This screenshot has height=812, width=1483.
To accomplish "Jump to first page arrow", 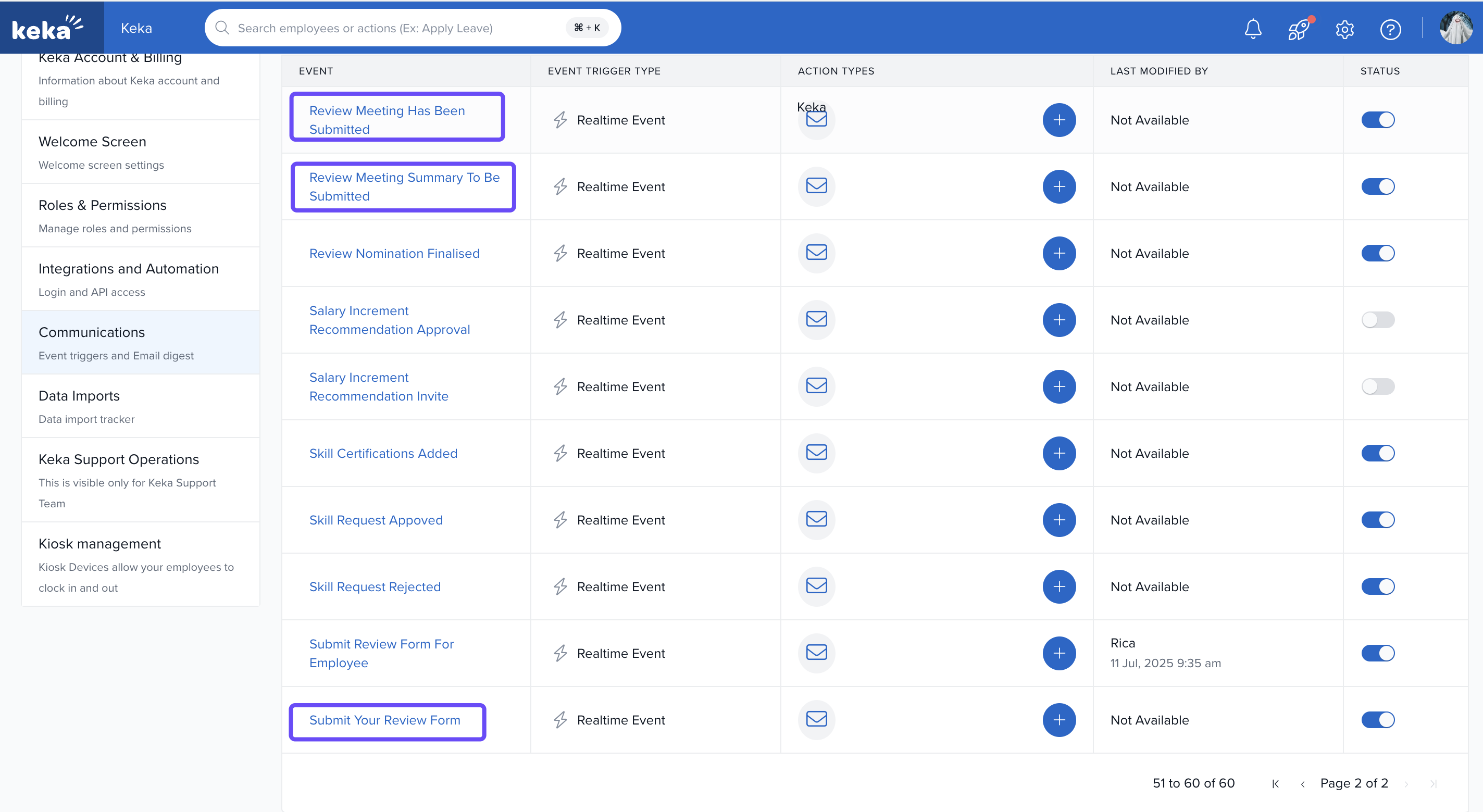I will (x=1275, y=784).
